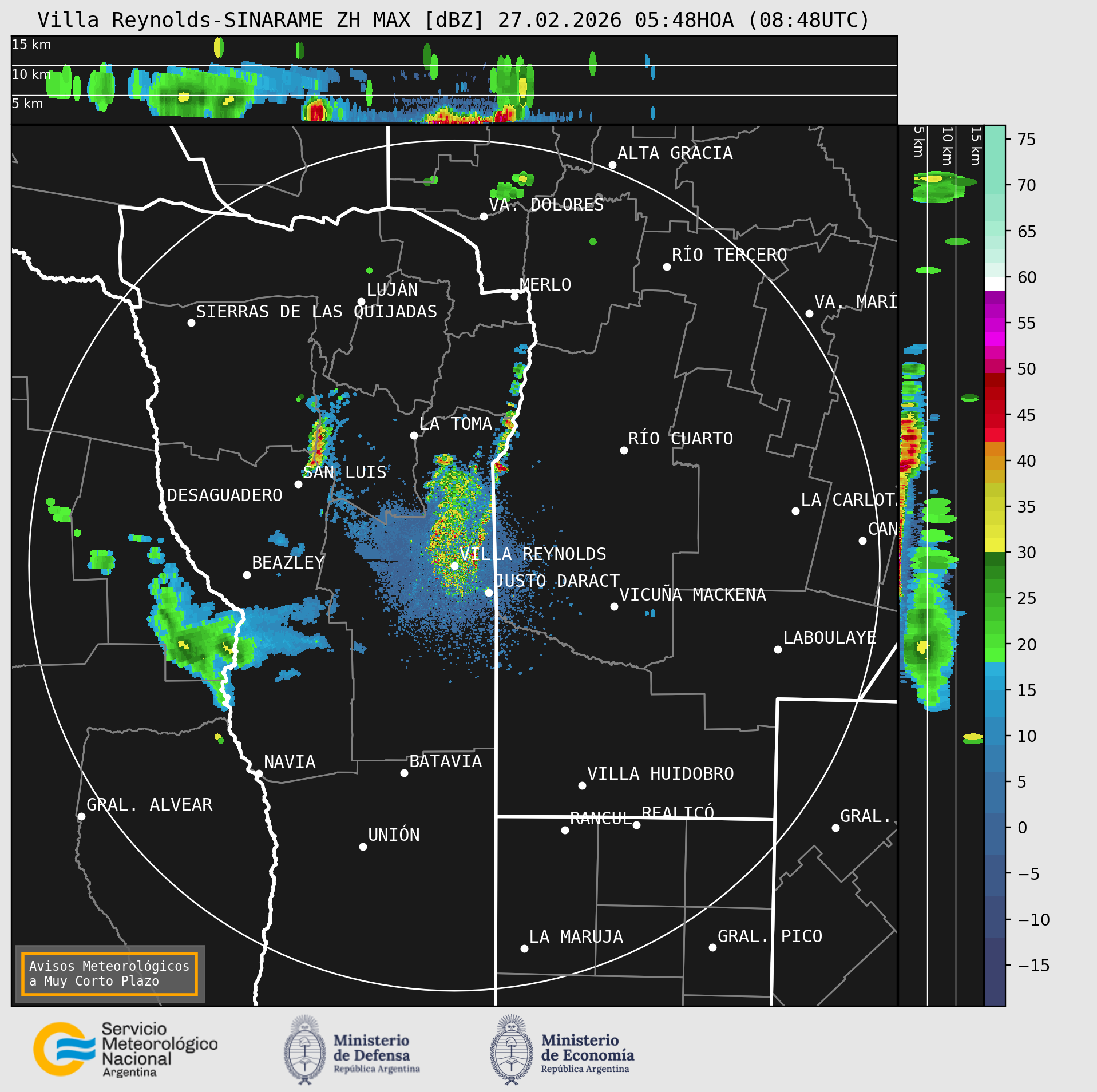Click the 60 dBZ white band on colorbar

[995, 284]
